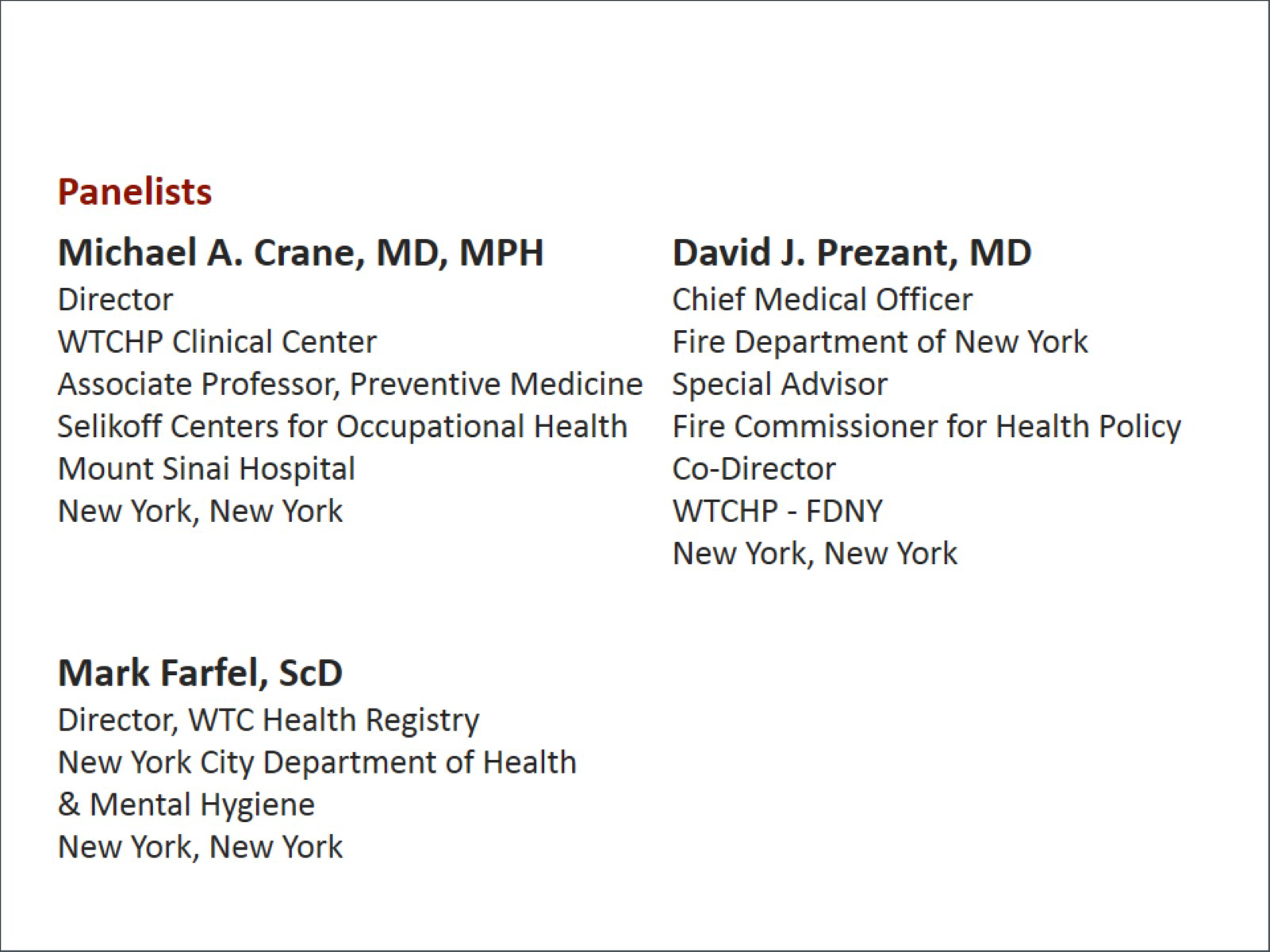Click the Mount Sinai Hospital text
The image size is (1270, 952).
(x=206, y=469)
